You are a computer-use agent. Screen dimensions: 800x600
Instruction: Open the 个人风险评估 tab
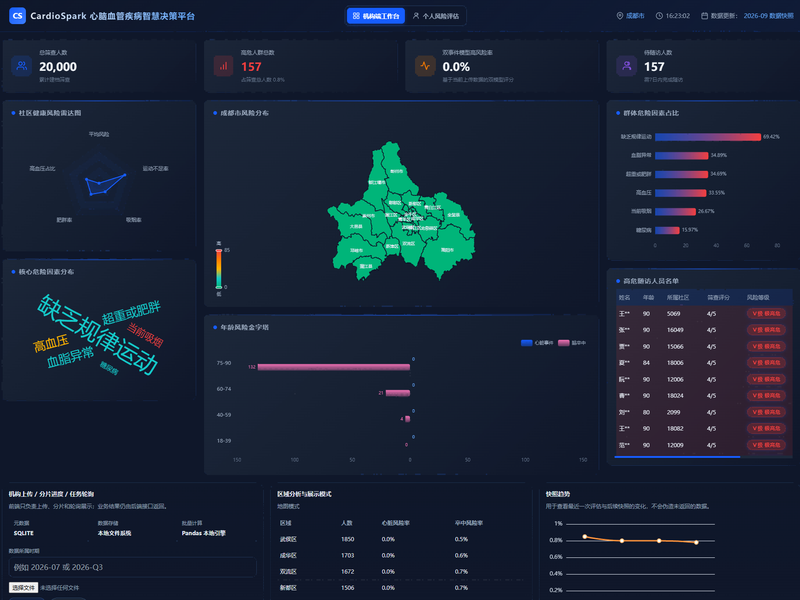pyautogui.click(x=436, y=16)
